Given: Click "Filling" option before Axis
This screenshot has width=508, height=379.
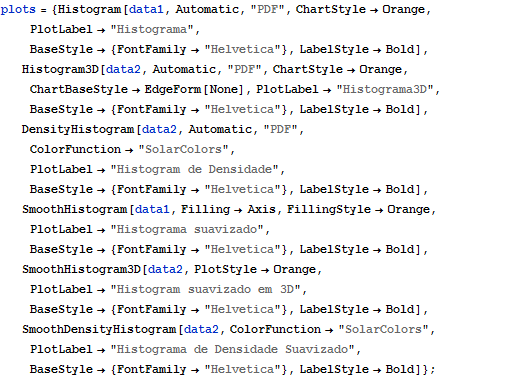Looking at the screenshot, I should tap(206, 209).
